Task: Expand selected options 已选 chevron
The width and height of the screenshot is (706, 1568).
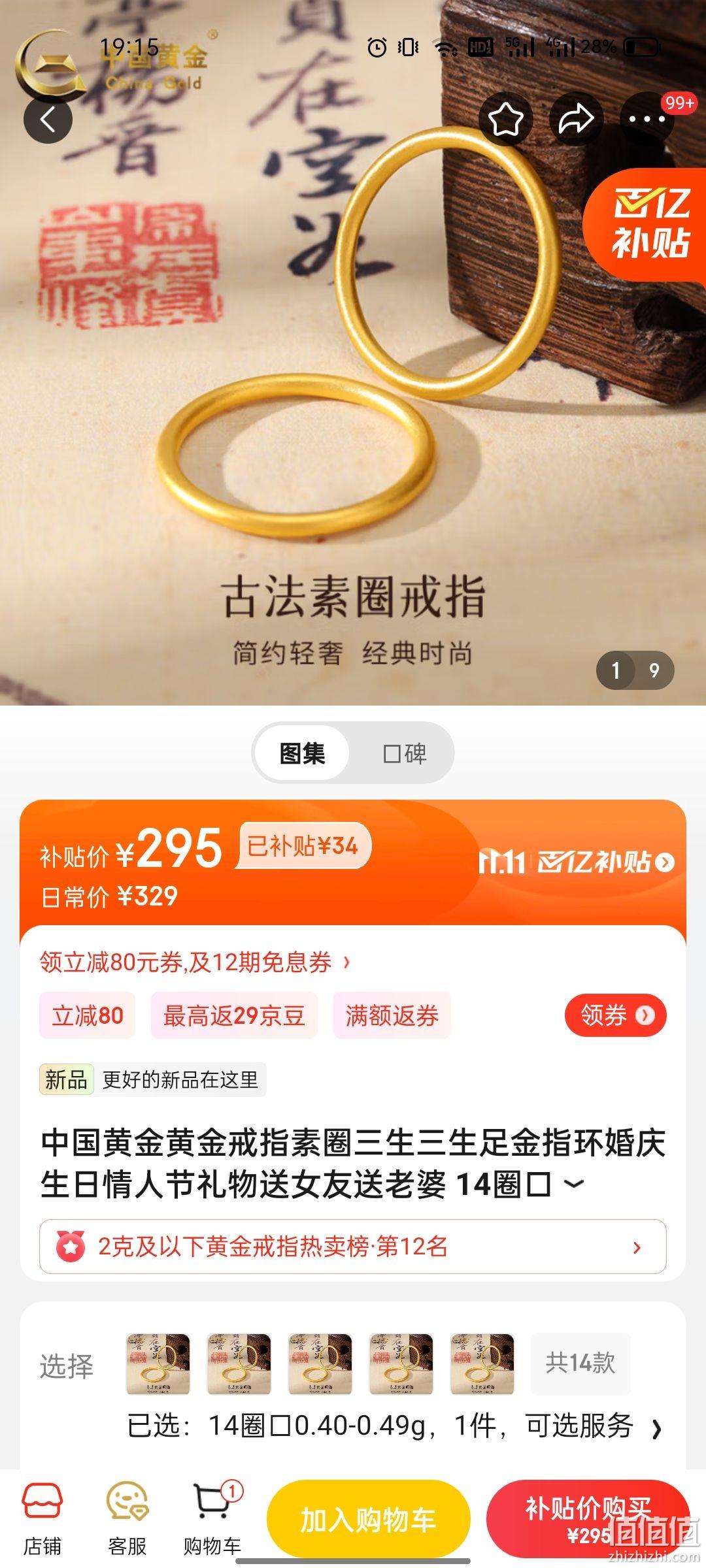Action: pyautogui.click(x=656, y=1429)
